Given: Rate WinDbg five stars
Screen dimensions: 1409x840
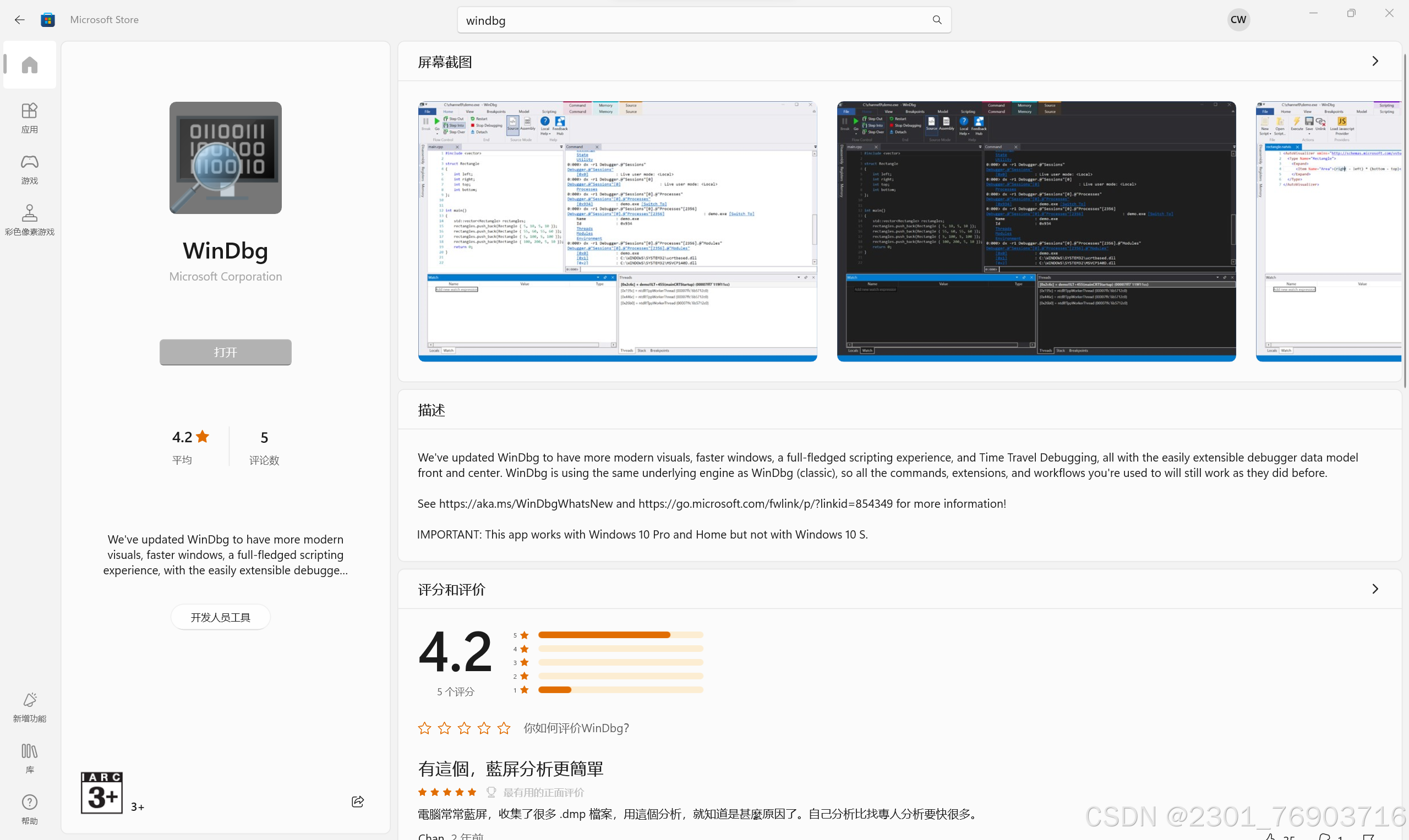Looking at the screenshot, I should coord(504,728).
